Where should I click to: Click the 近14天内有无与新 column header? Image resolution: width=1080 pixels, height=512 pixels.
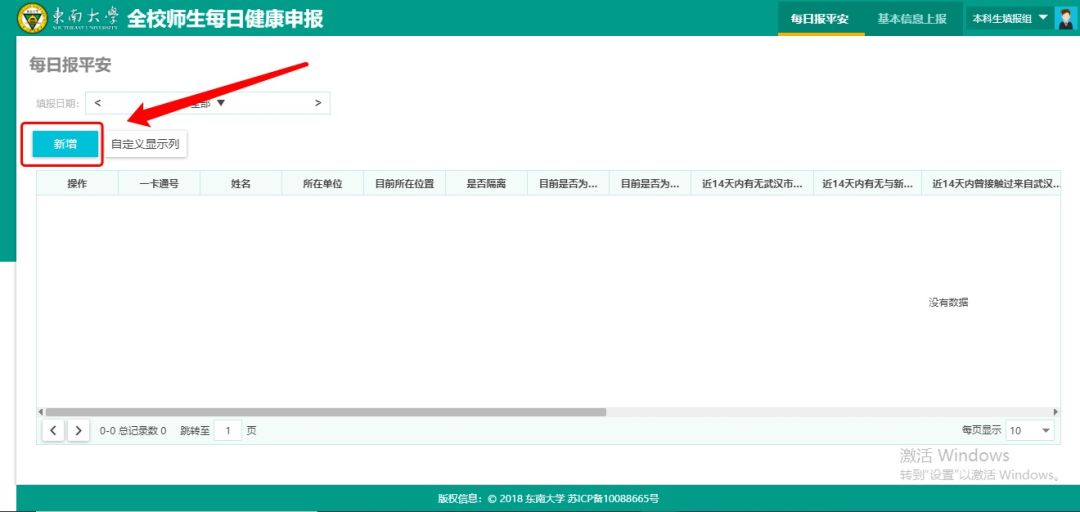(x=868, y=184)
